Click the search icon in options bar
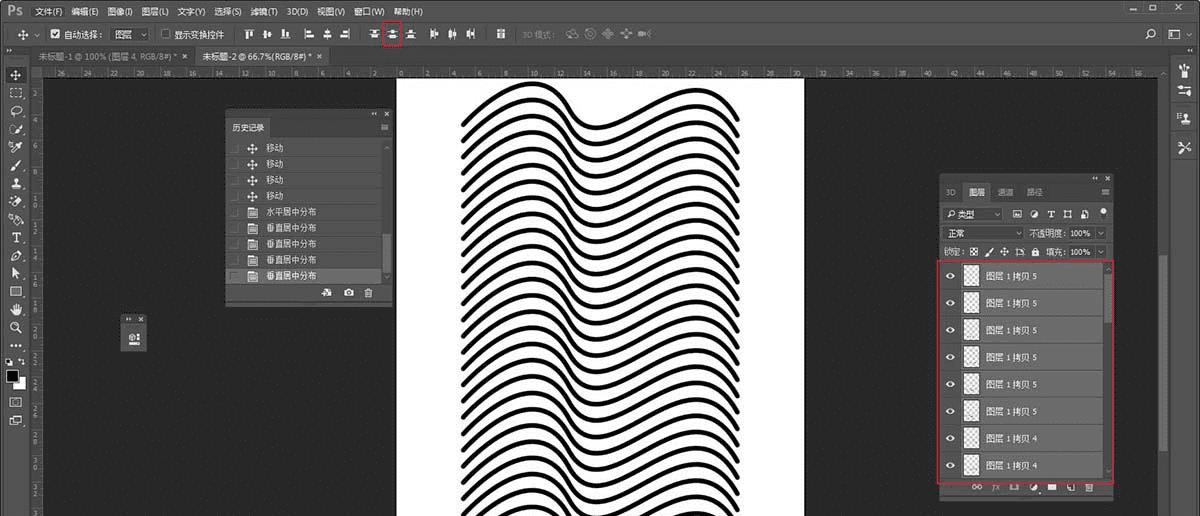Image resolution: width=1200 pixels, height=516 pixels. click(x=1151, y=34)
